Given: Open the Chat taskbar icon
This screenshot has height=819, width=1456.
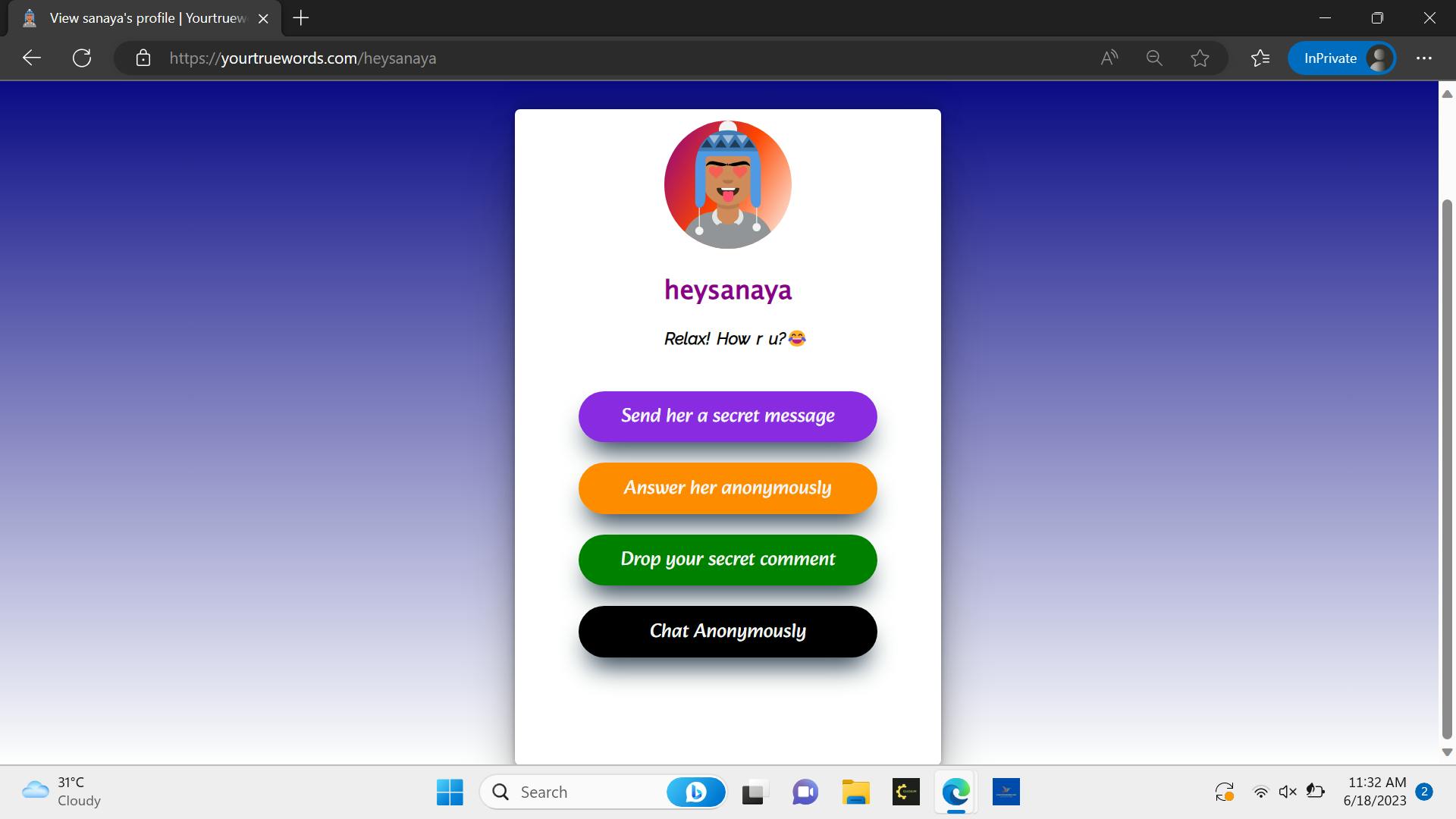Looking at the screenshot, I should [805, 792].
